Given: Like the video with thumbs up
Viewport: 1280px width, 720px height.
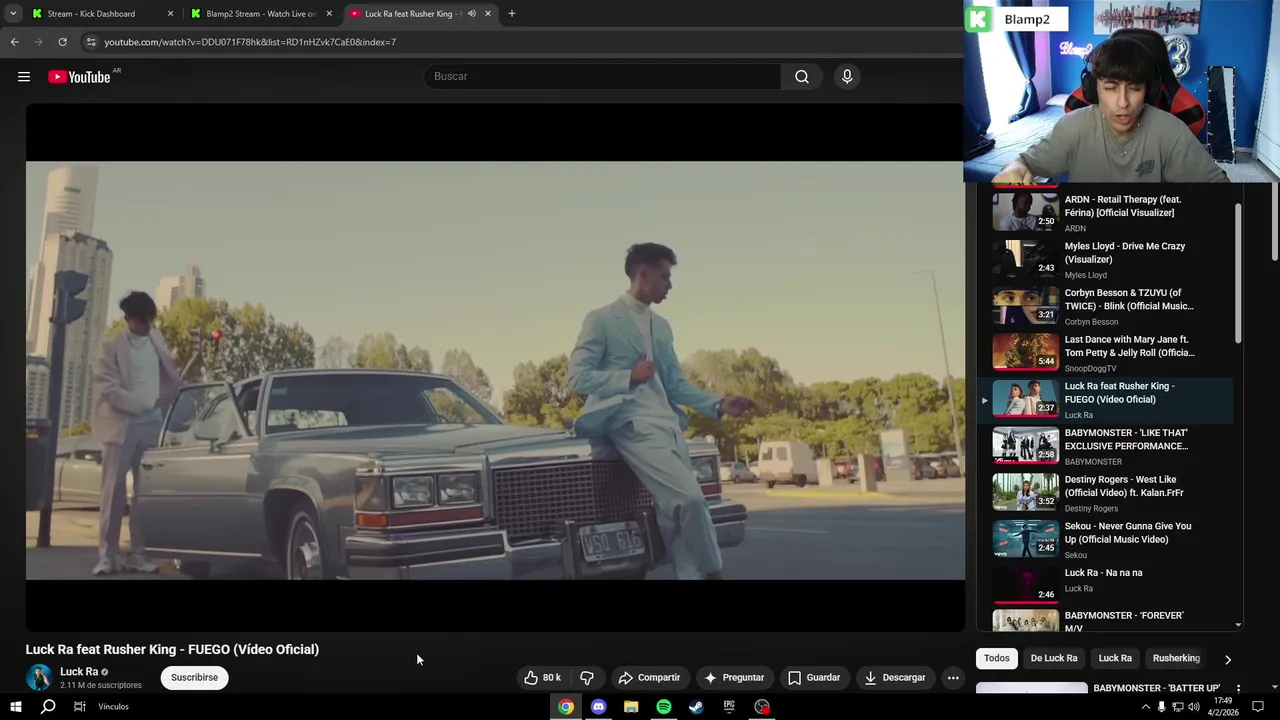Looking at the screenshot, I should [542, 678].
